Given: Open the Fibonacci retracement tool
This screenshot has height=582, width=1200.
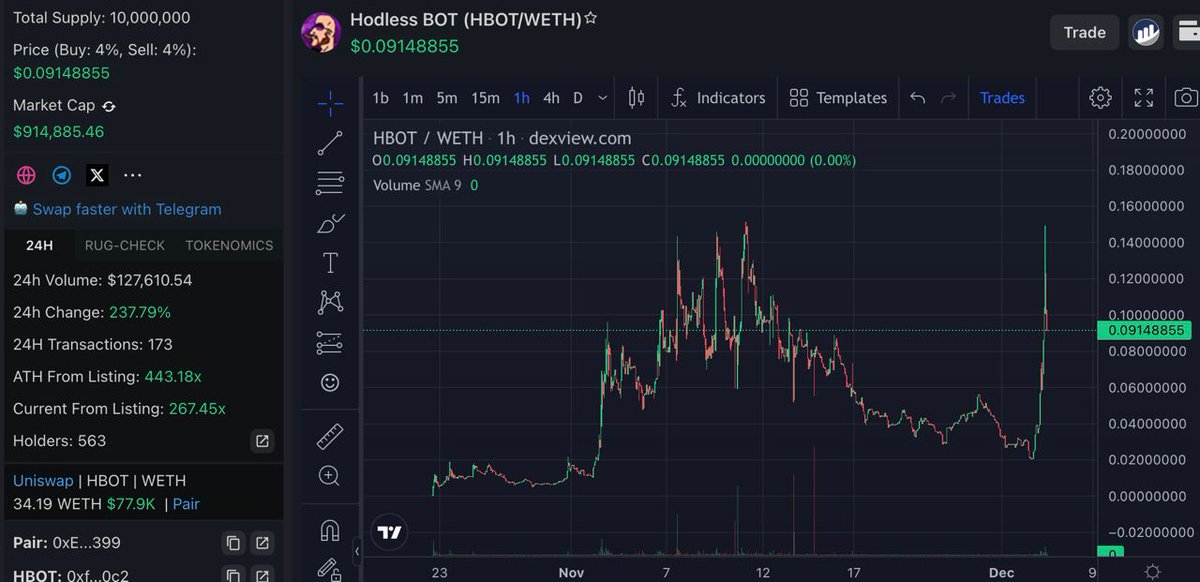Looking at the screenshot, I should click(330, 183).
